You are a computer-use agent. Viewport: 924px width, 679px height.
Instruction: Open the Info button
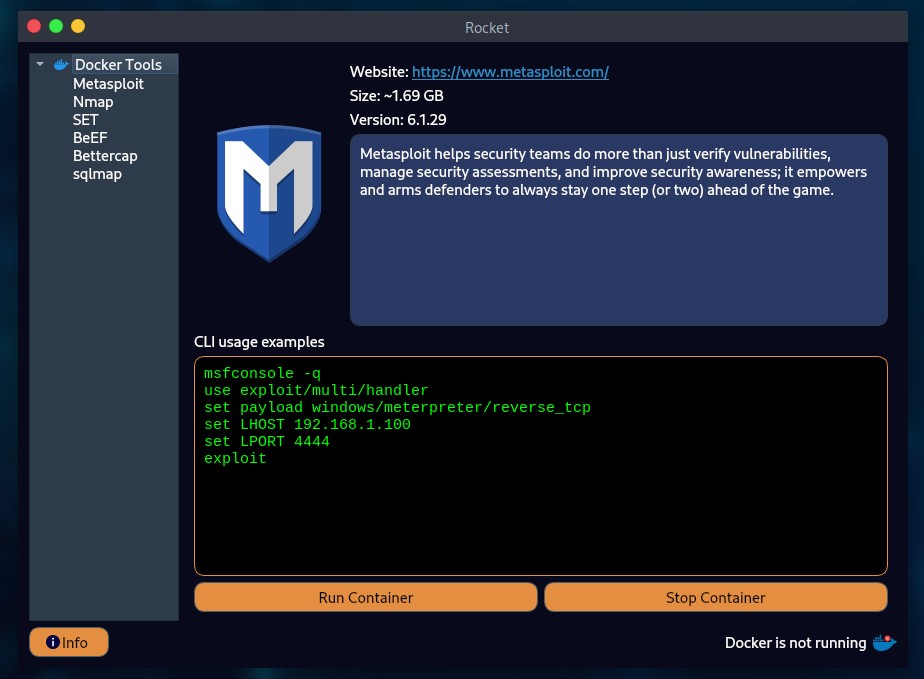[69, 642]
